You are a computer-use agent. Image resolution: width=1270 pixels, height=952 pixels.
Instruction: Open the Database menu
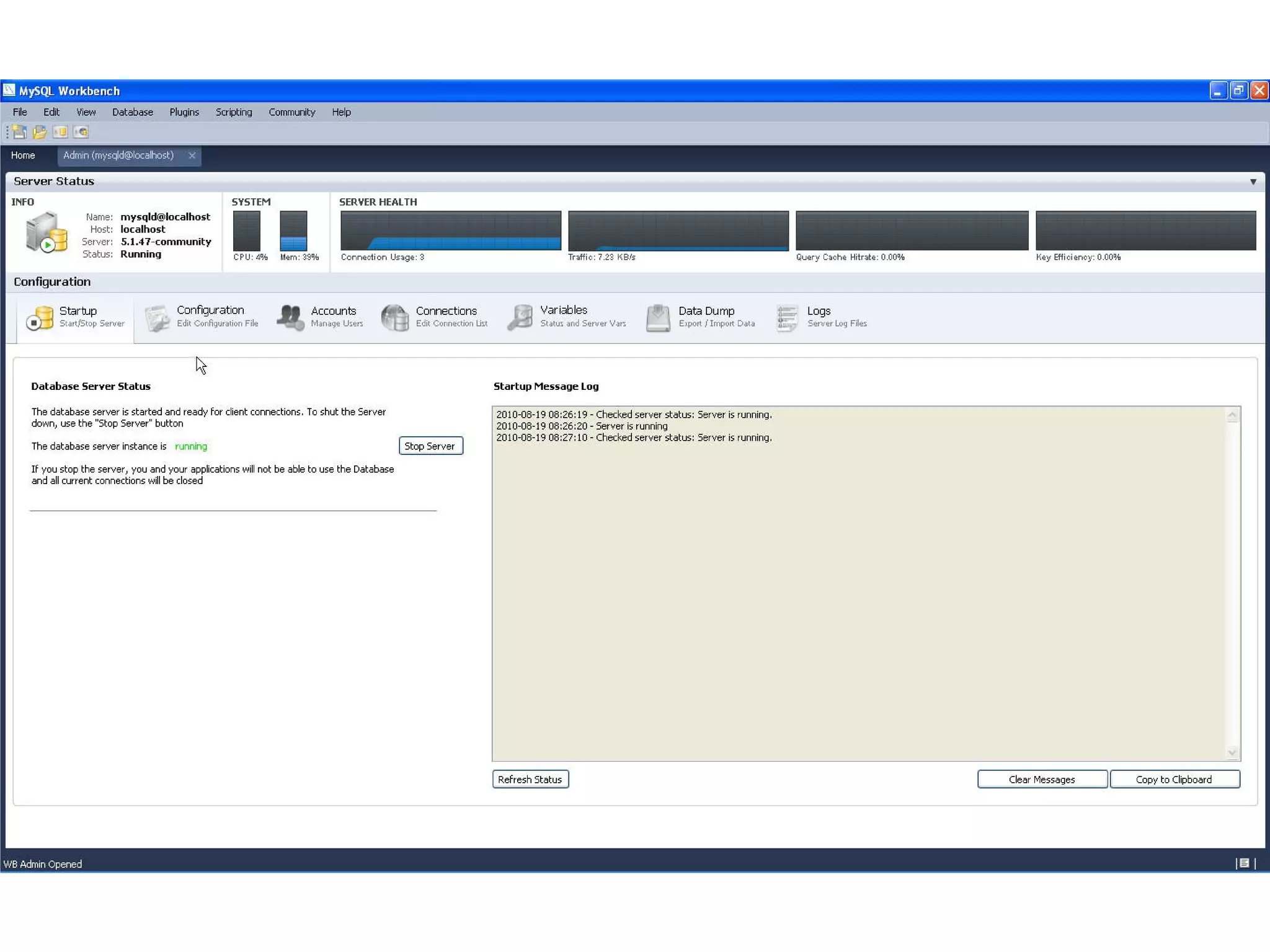[x=133, y=112]
